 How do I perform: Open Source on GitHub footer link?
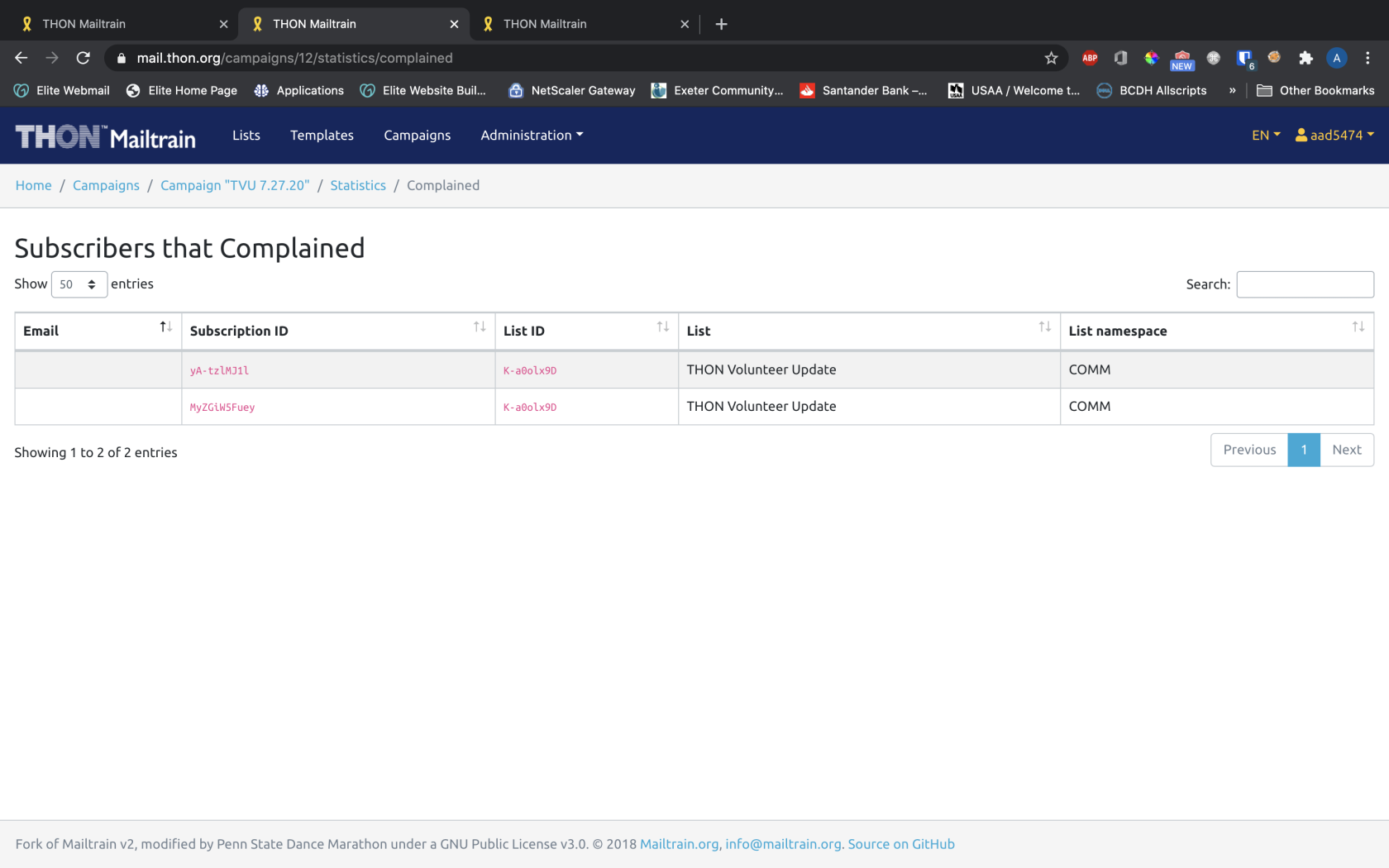pos(901,844)
